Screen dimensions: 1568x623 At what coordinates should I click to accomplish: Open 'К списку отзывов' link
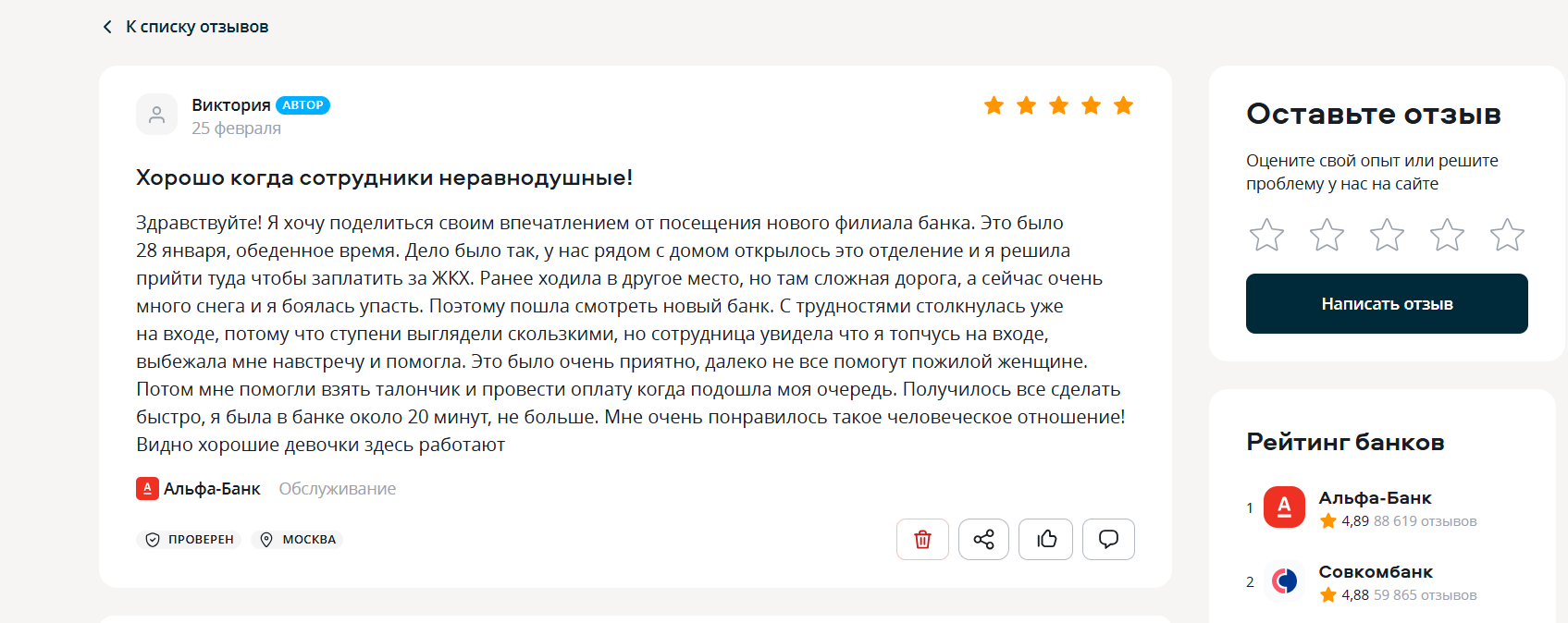(x=197, y=27)
